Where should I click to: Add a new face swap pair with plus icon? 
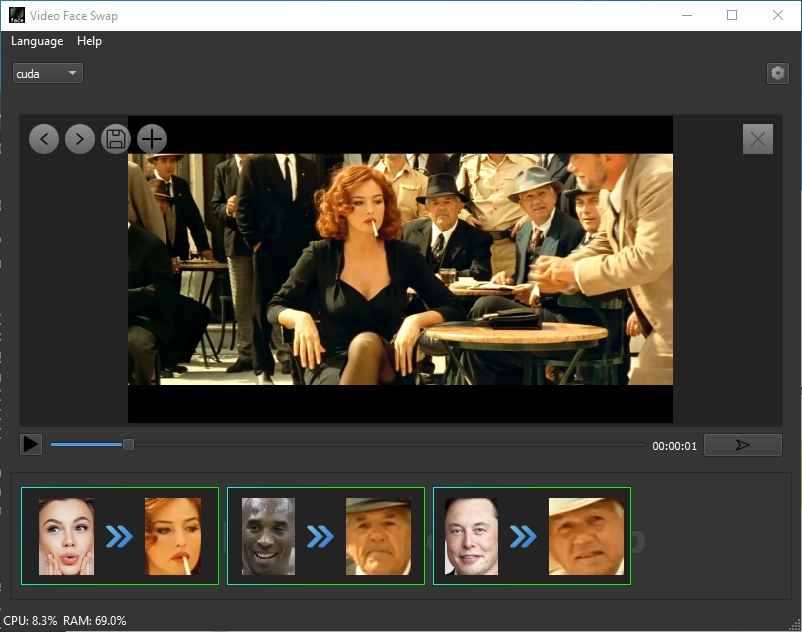point(151,139)
